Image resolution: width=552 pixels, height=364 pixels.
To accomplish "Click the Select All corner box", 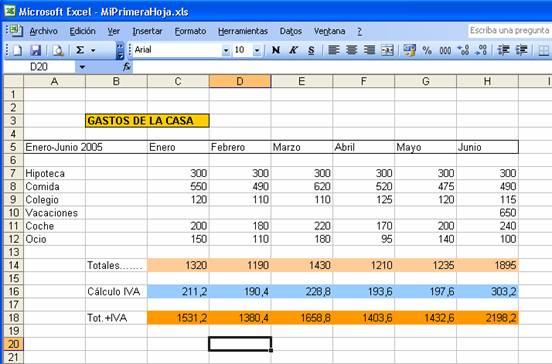I will [x=13, y=81].
